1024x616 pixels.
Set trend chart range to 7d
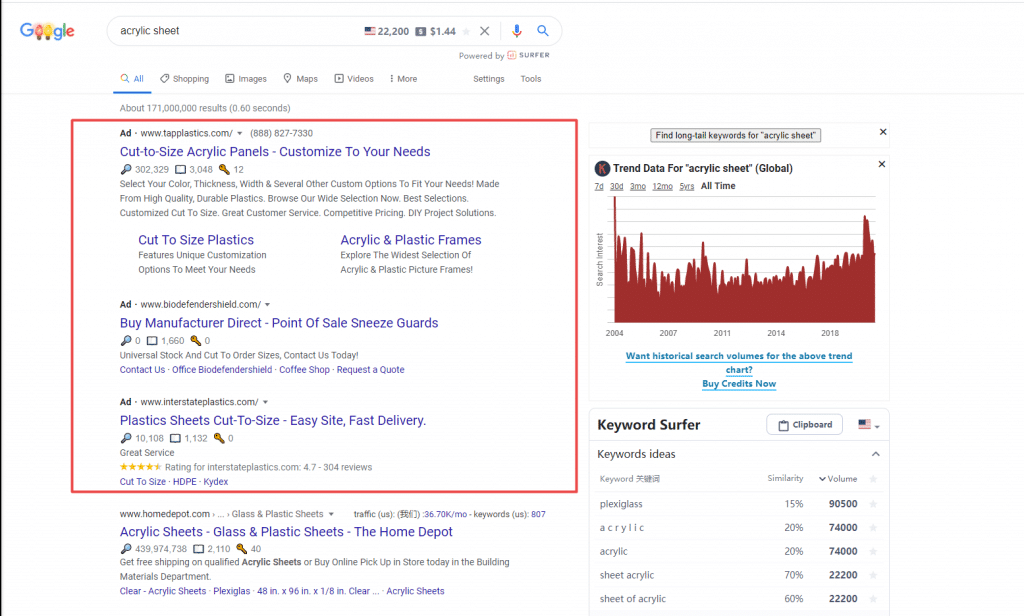click(x=599, y=186)
